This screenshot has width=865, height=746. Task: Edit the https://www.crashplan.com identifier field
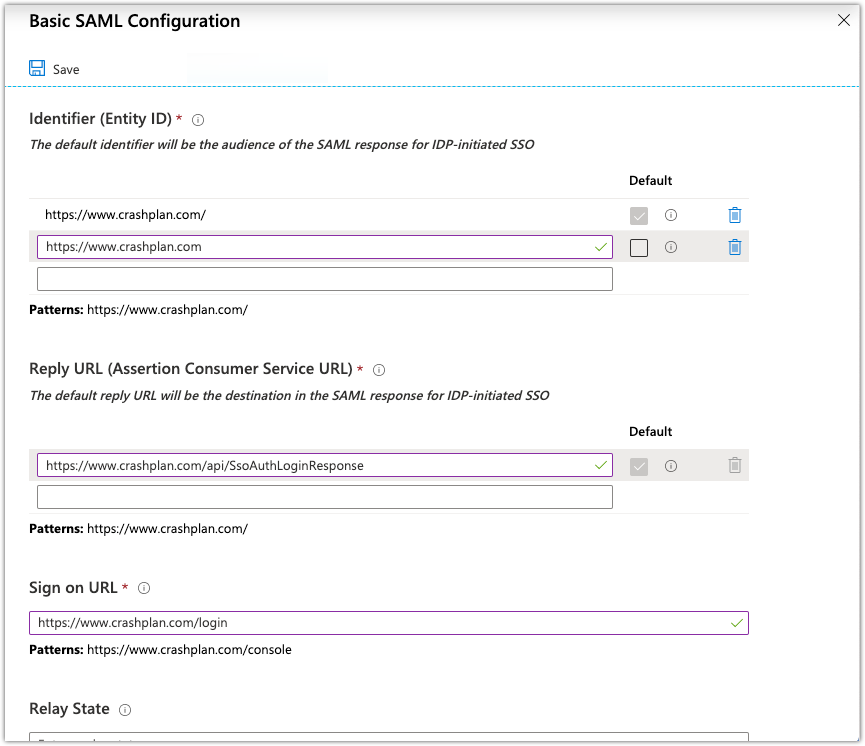(x=325, y=247)
